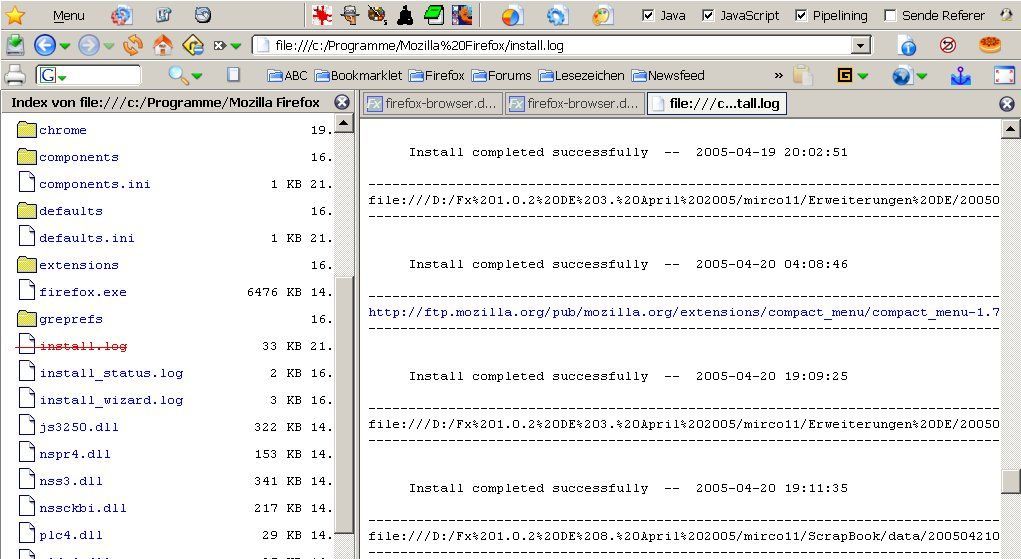Close current tab with X button

[1007, 104]
